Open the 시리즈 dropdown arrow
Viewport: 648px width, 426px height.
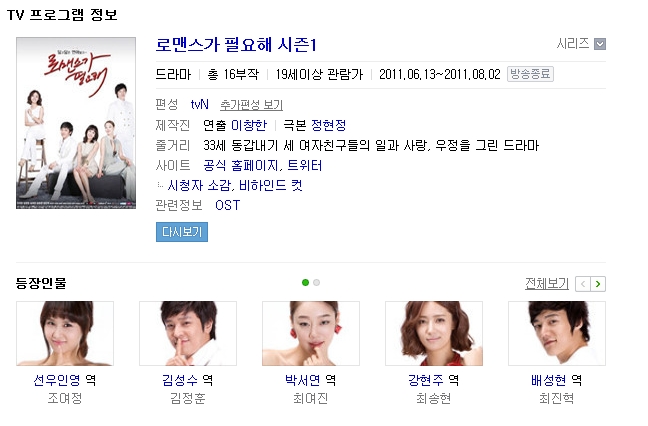[600, 44]
